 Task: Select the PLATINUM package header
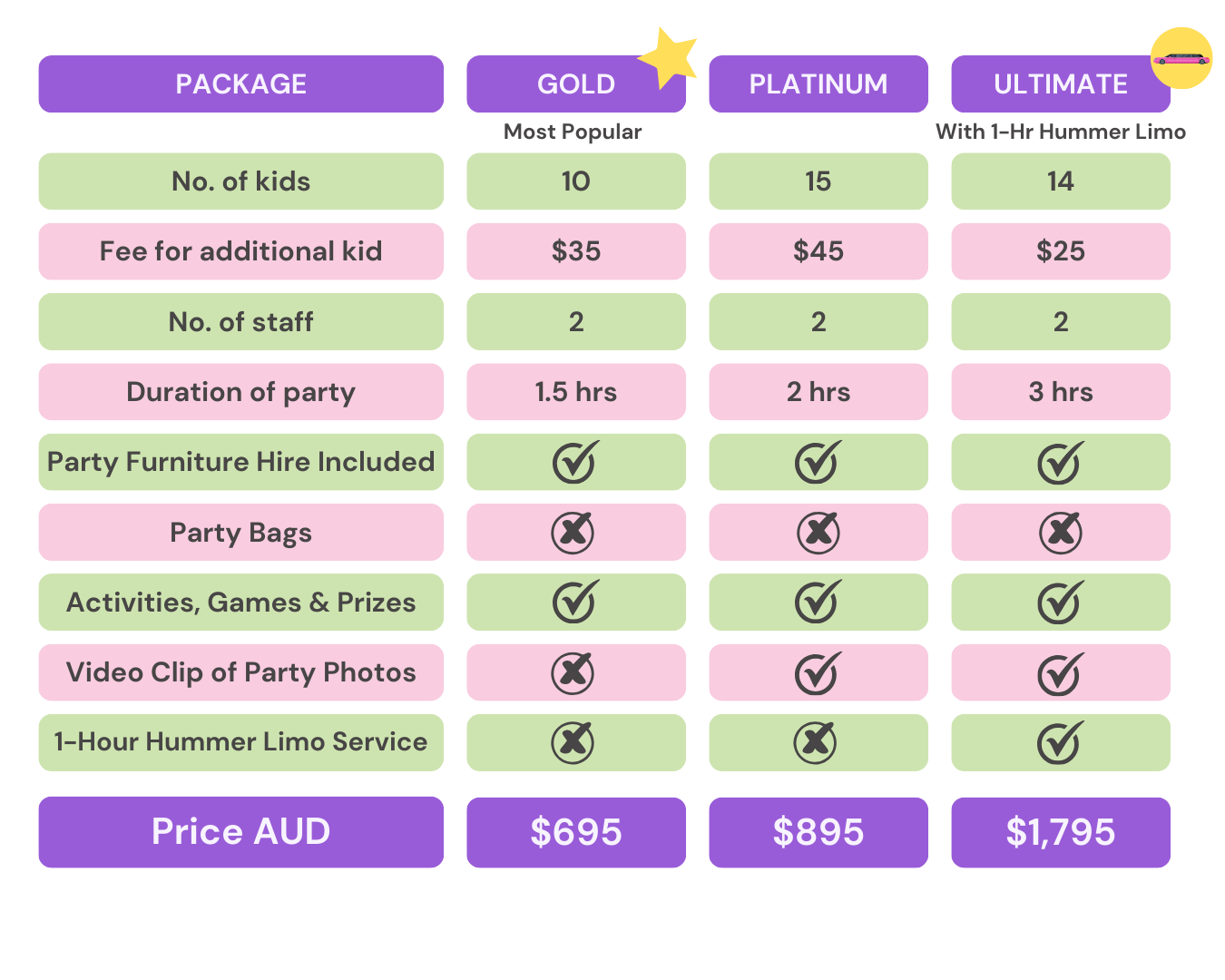[x=818, y=84]
